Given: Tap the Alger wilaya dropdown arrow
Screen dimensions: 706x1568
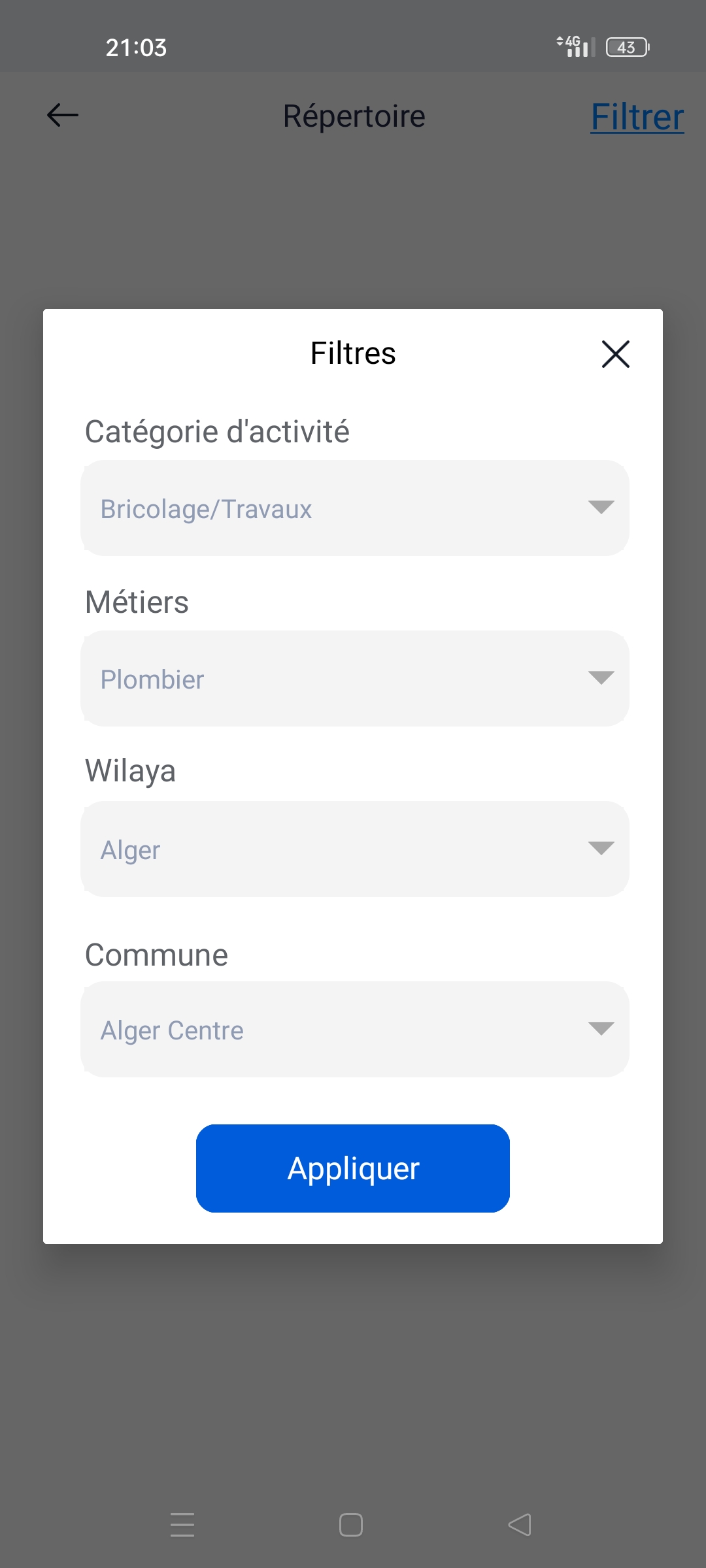Looking at the screenshot, I should coord(601,848).
